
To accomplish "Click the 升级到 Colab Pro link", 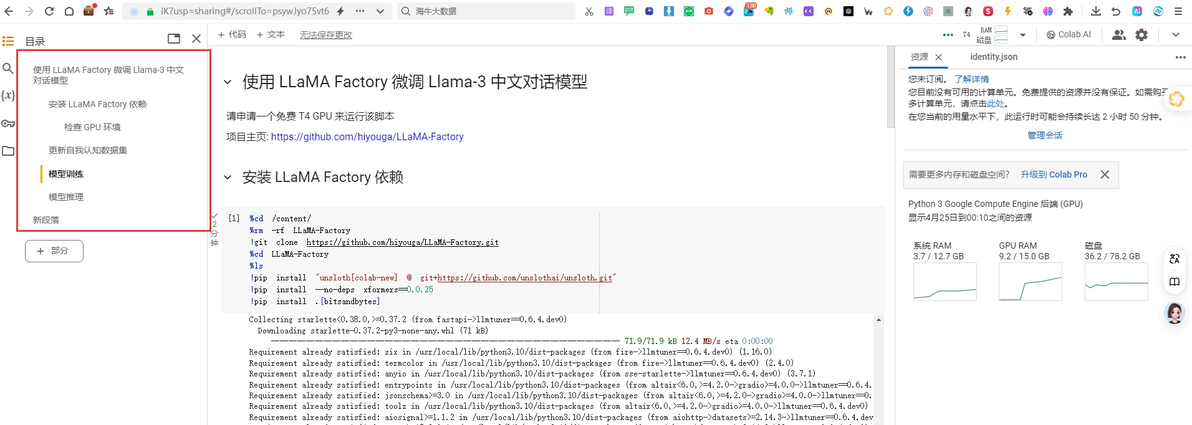I will coord(1054,174).
